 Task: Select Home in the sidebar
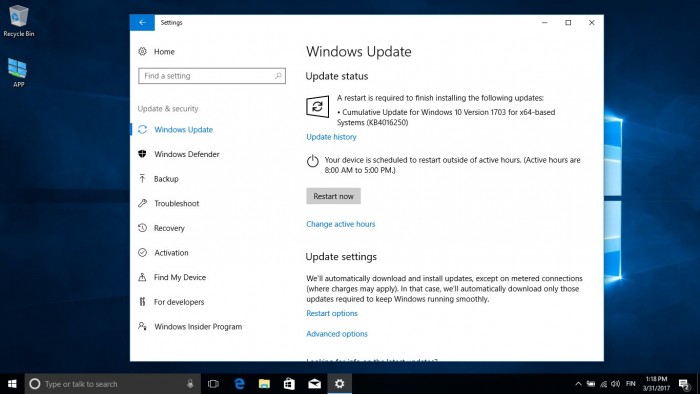pos(164,52)
